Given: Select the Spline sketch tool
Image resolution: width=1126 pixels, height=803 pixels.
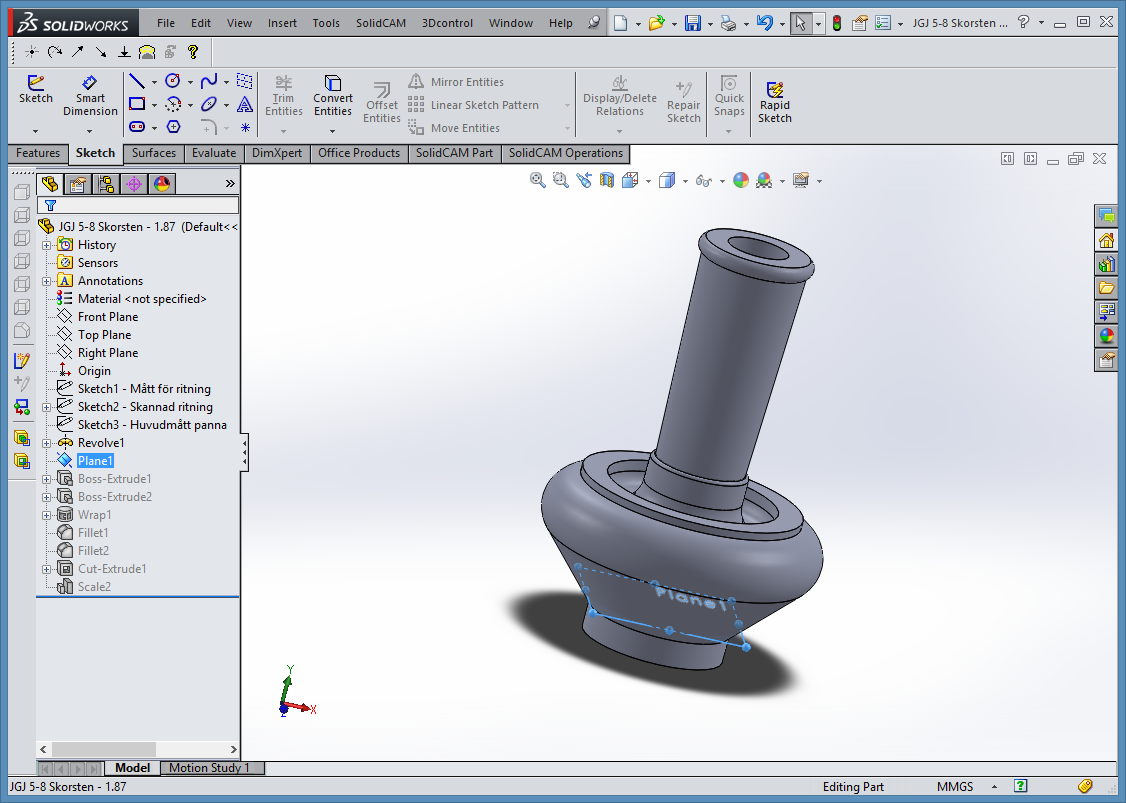Looking at the screenshot, I should (209, 81).
